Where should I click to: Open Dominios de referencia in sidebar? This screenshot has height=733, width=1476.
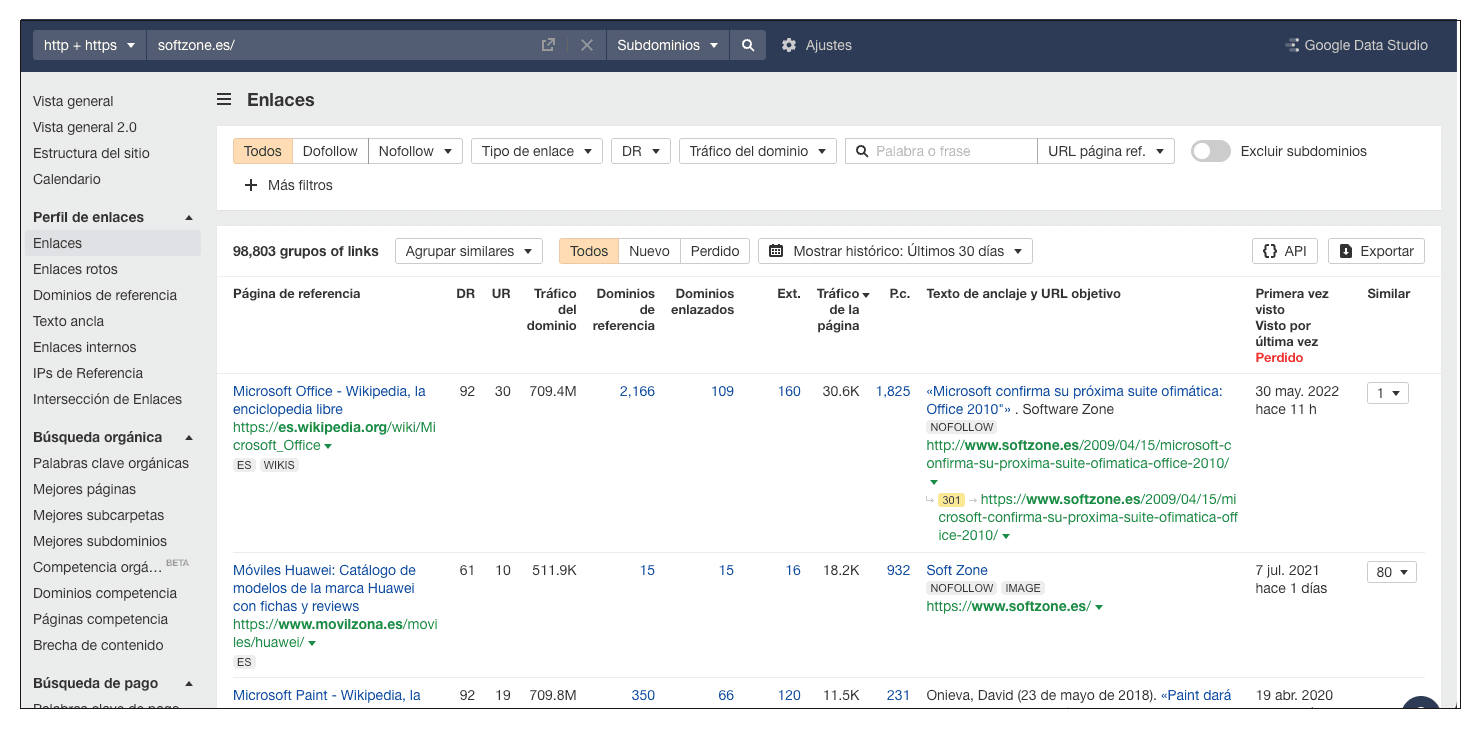pos(105,295)
